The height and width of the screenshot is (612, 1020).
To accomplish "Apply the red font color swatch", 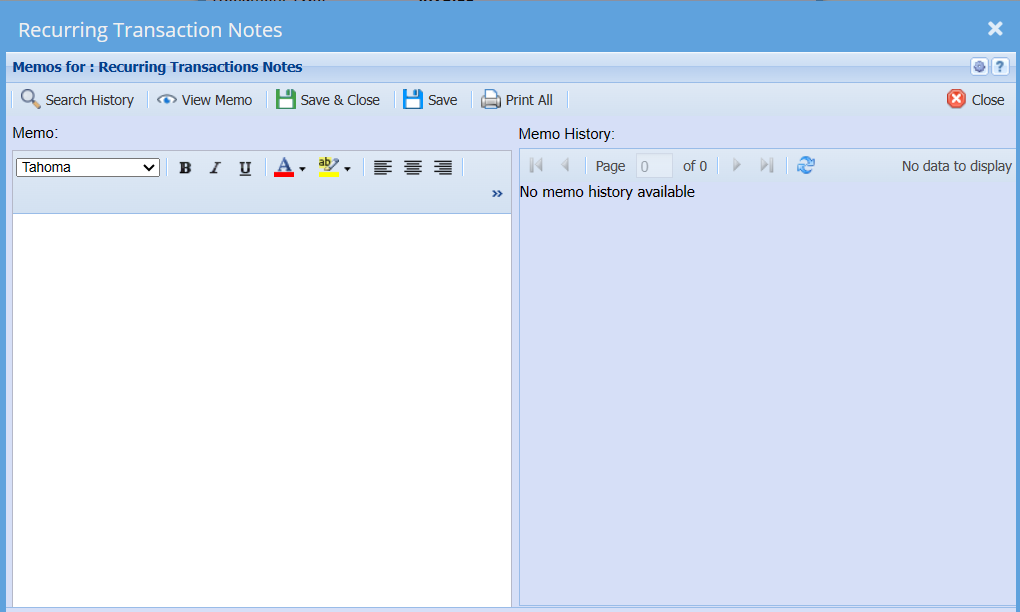I will pyautogui.click(x=284, y=168).
